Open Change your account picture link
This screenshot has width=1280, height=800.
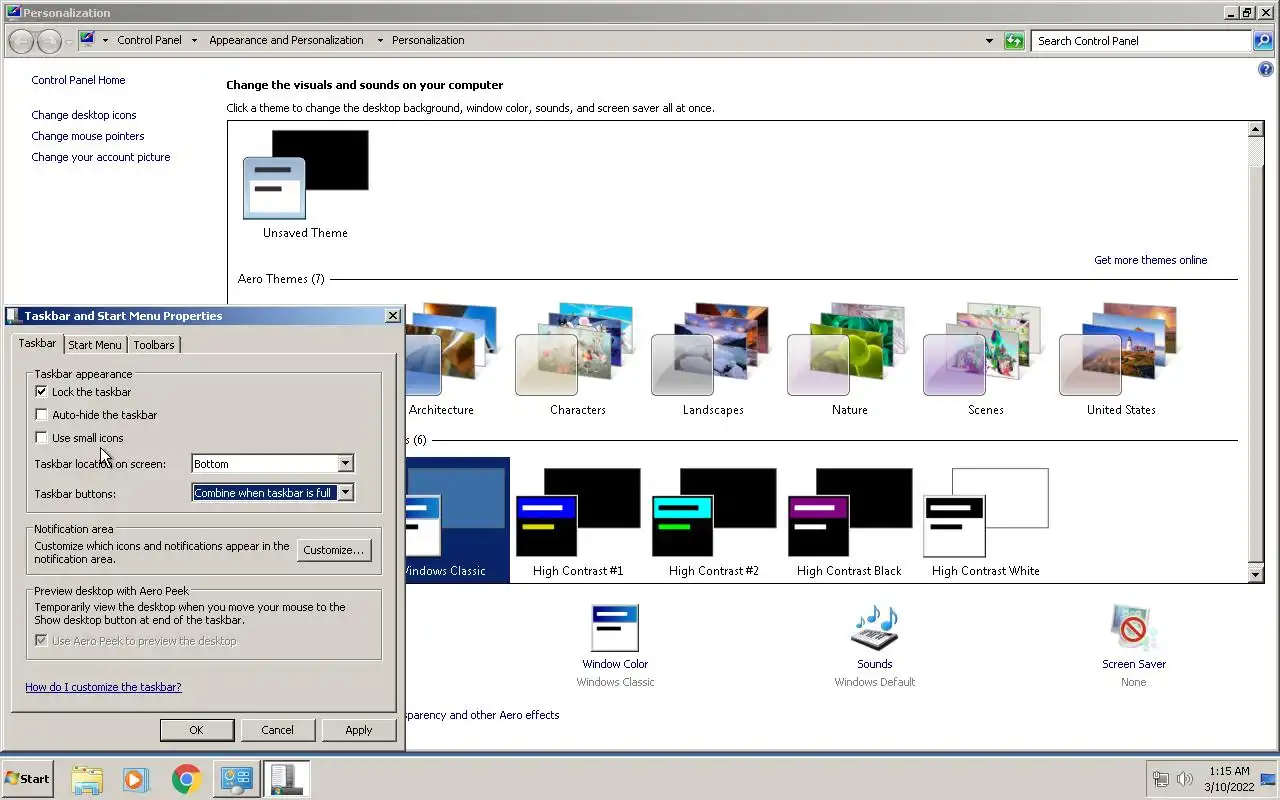point(101,157)
